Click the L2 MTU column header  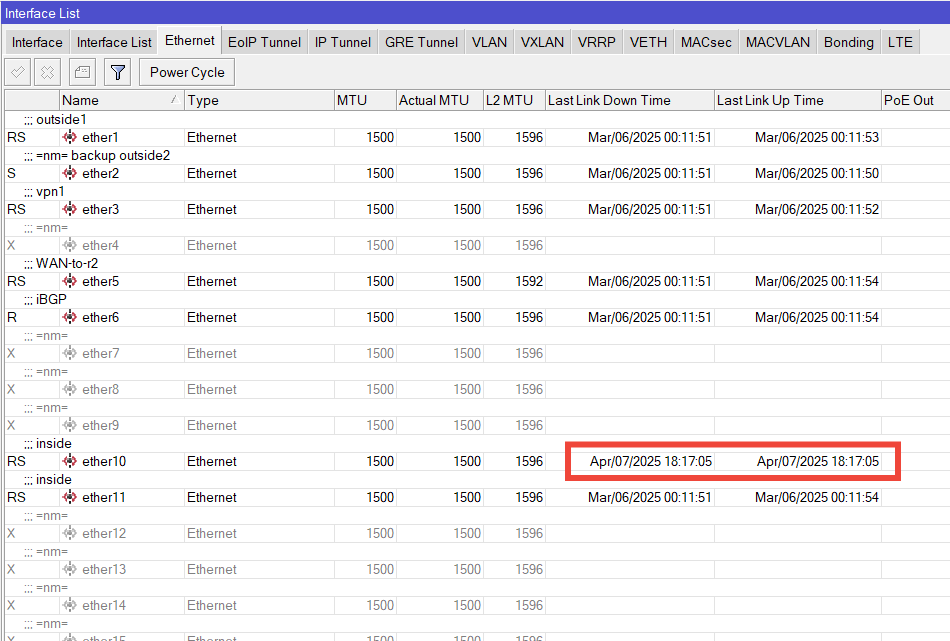514,101
